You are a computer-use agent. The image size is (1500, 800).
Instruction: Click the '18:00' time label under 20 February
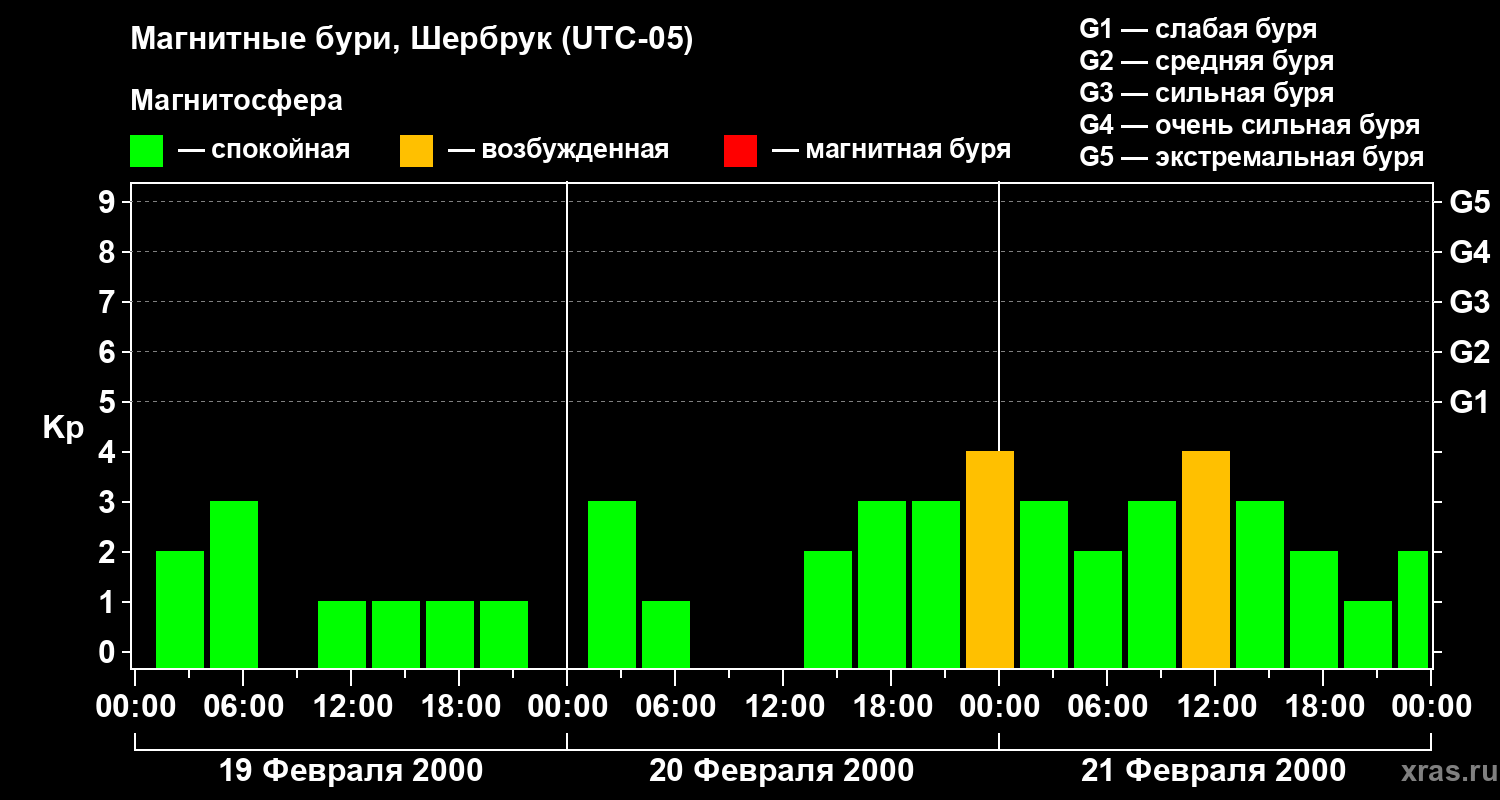pos(891,707)
